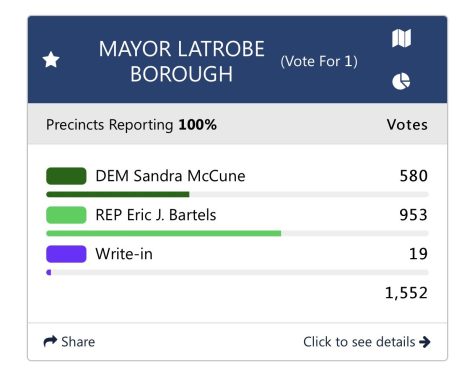Screen dimensions: 475x372
Task: Select the dark green DEM color swatch
Action: point(66,176)
